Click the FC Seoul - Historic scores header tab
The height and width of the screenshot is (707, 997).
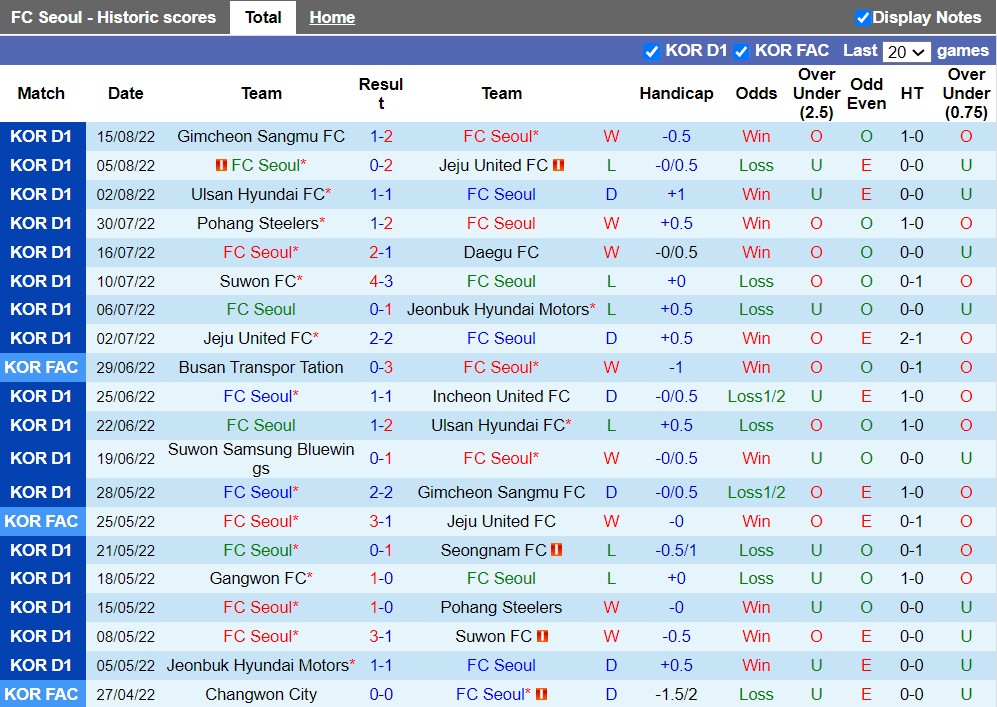[115, 17]
